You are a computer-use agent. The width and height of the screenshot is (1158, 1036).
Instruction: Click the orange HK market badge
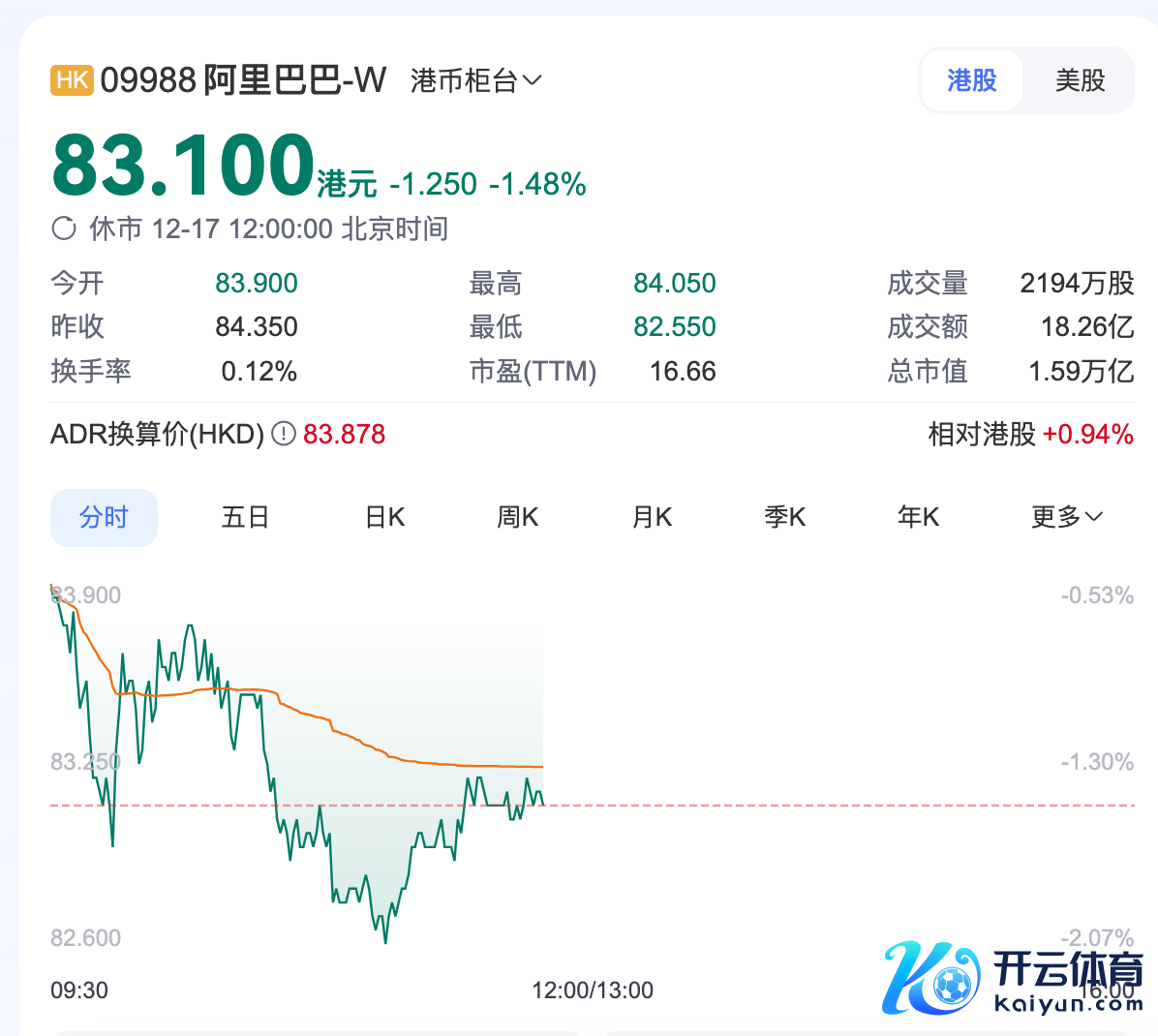click(x=72, y=79)
